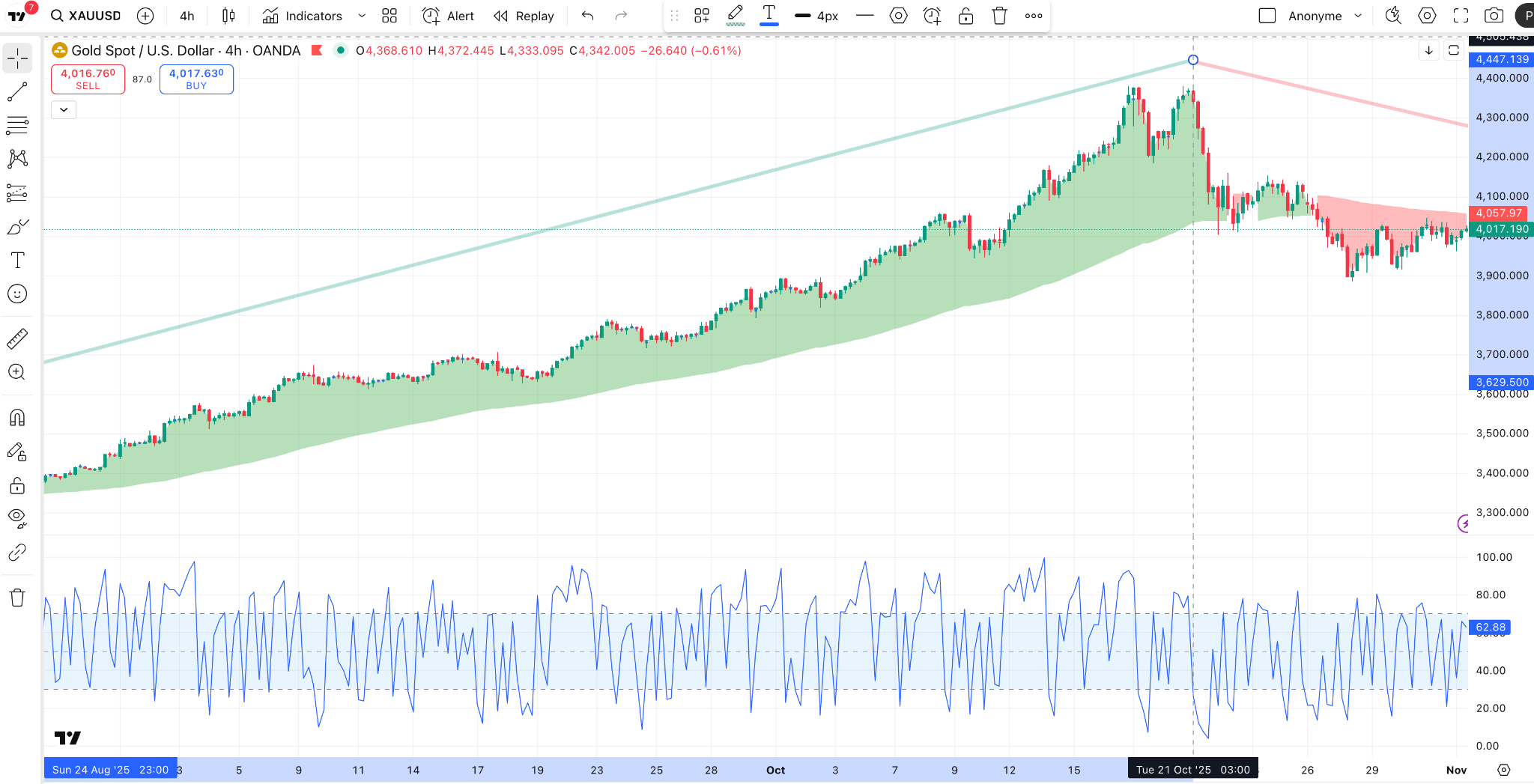Image resolution: width=1534 pixels, height=784 pixels.
Task: Select the Text annotation tool
Action: [x=16, y=260]
